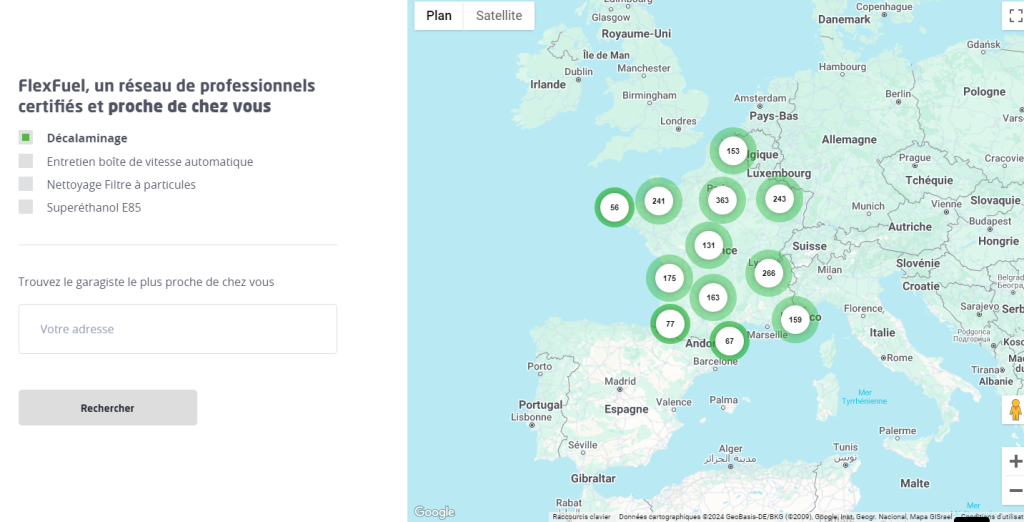This screenshot has height=522, width=1024.
Task: Select the Street View pegman icon
Action: (1015, 410)
